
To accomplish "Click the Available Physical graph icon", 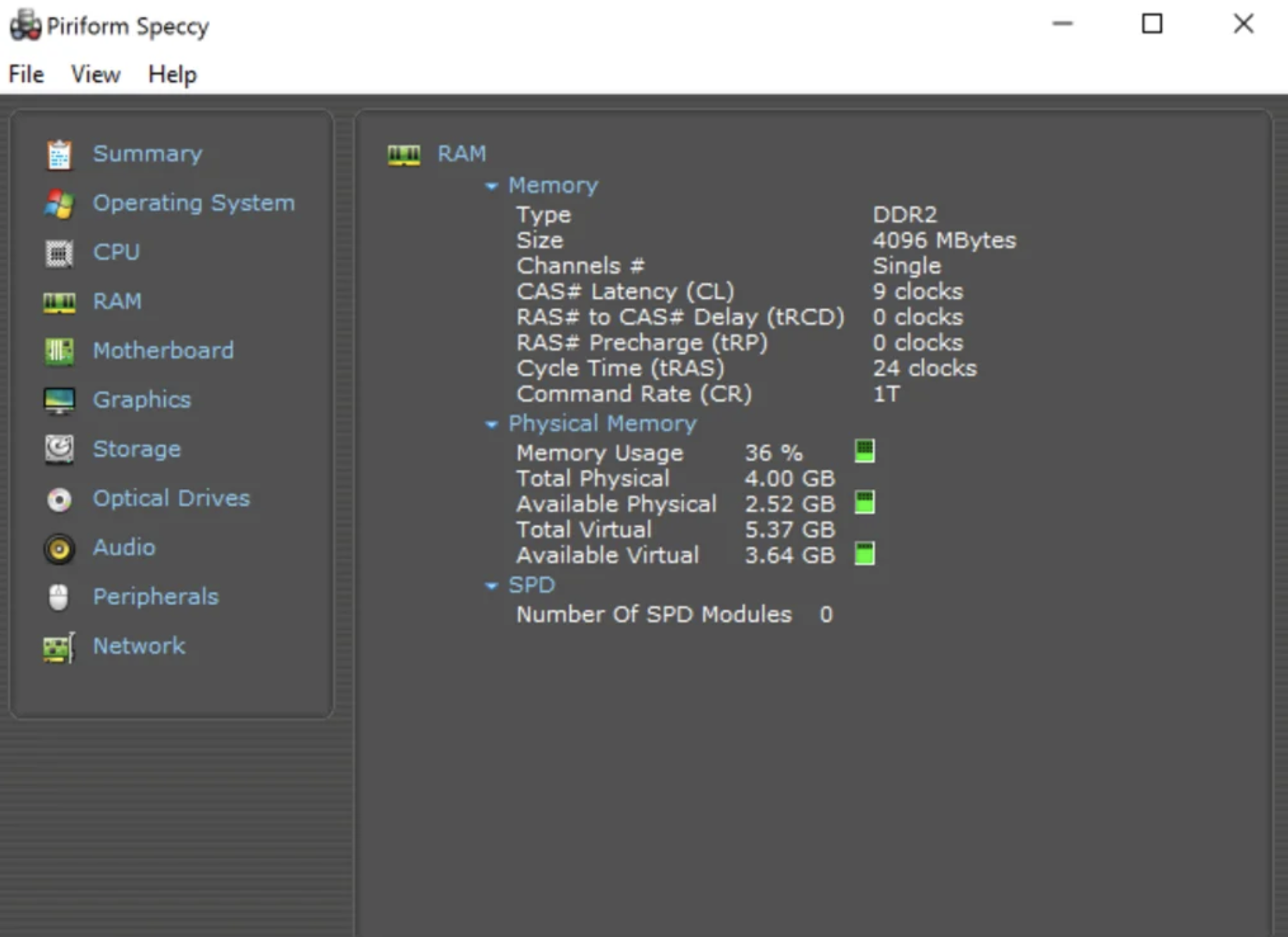I will click(865, 502).
